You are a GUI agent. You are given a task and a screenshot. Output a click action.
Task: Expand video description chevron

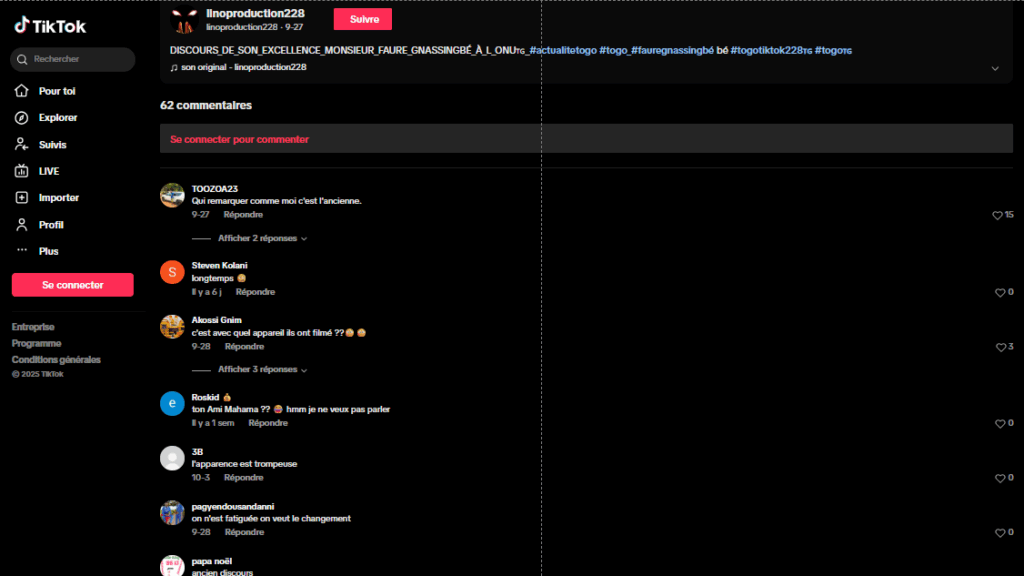click(x=995, y=68)
